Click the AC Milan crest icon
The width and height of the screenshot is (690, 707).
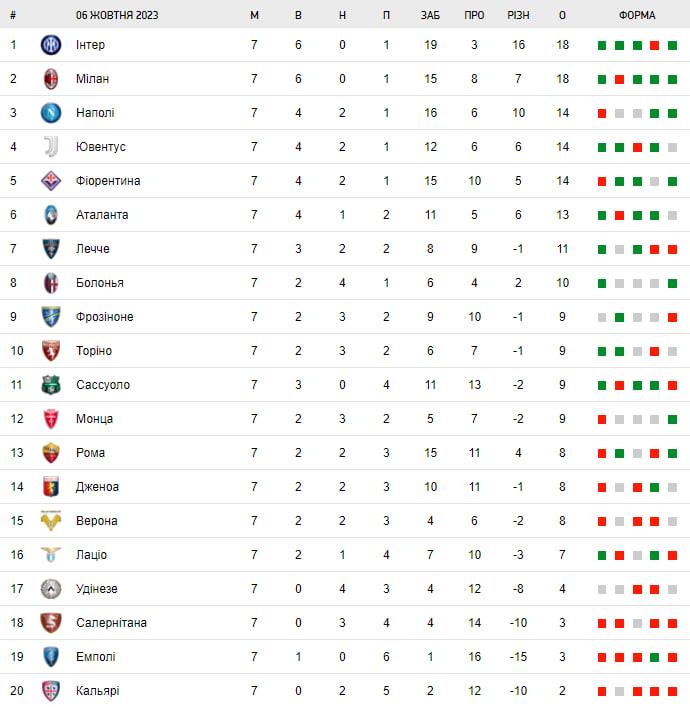51,79
